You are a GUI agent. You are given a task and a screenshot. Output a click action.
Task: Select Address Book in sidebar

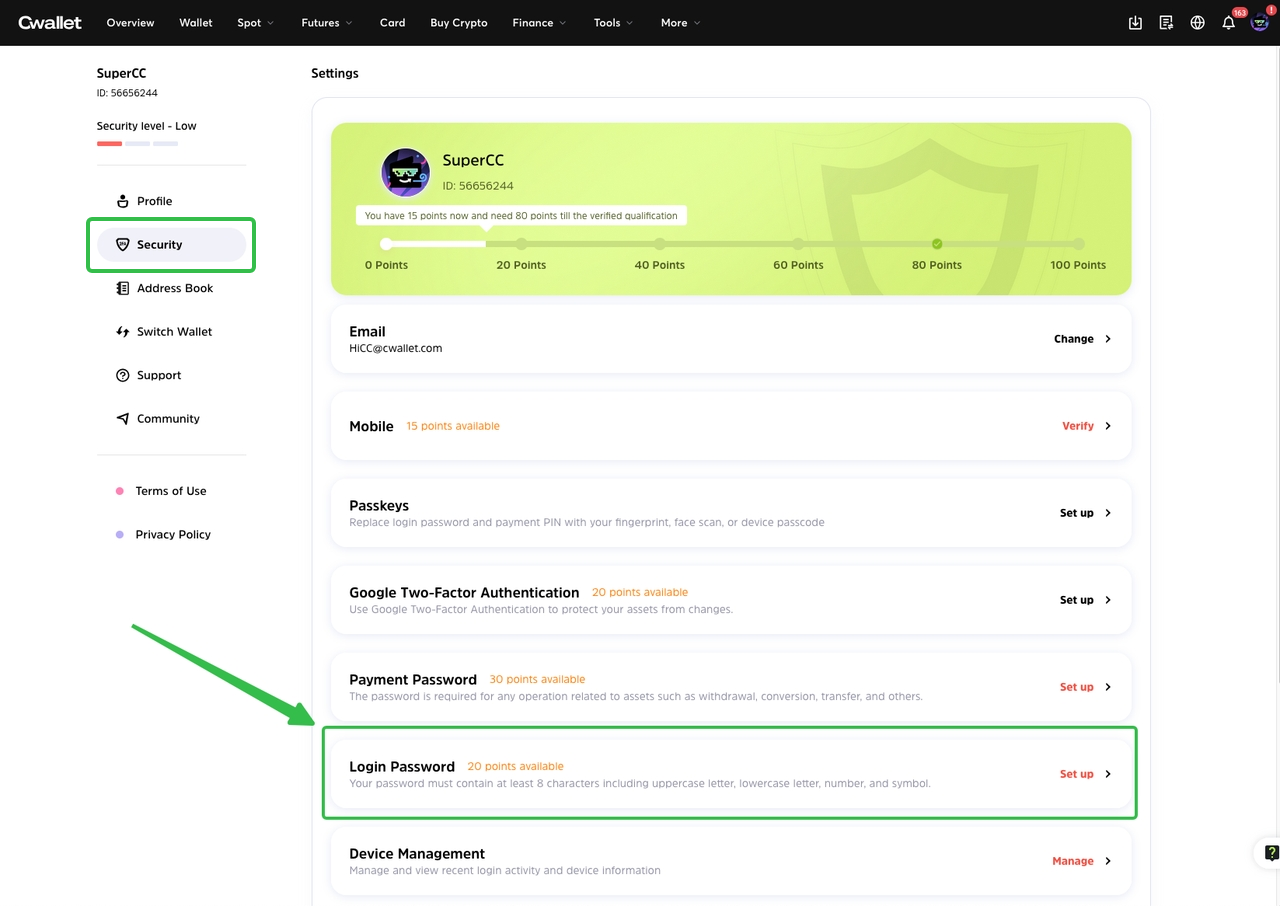click(x=174, y=288)
